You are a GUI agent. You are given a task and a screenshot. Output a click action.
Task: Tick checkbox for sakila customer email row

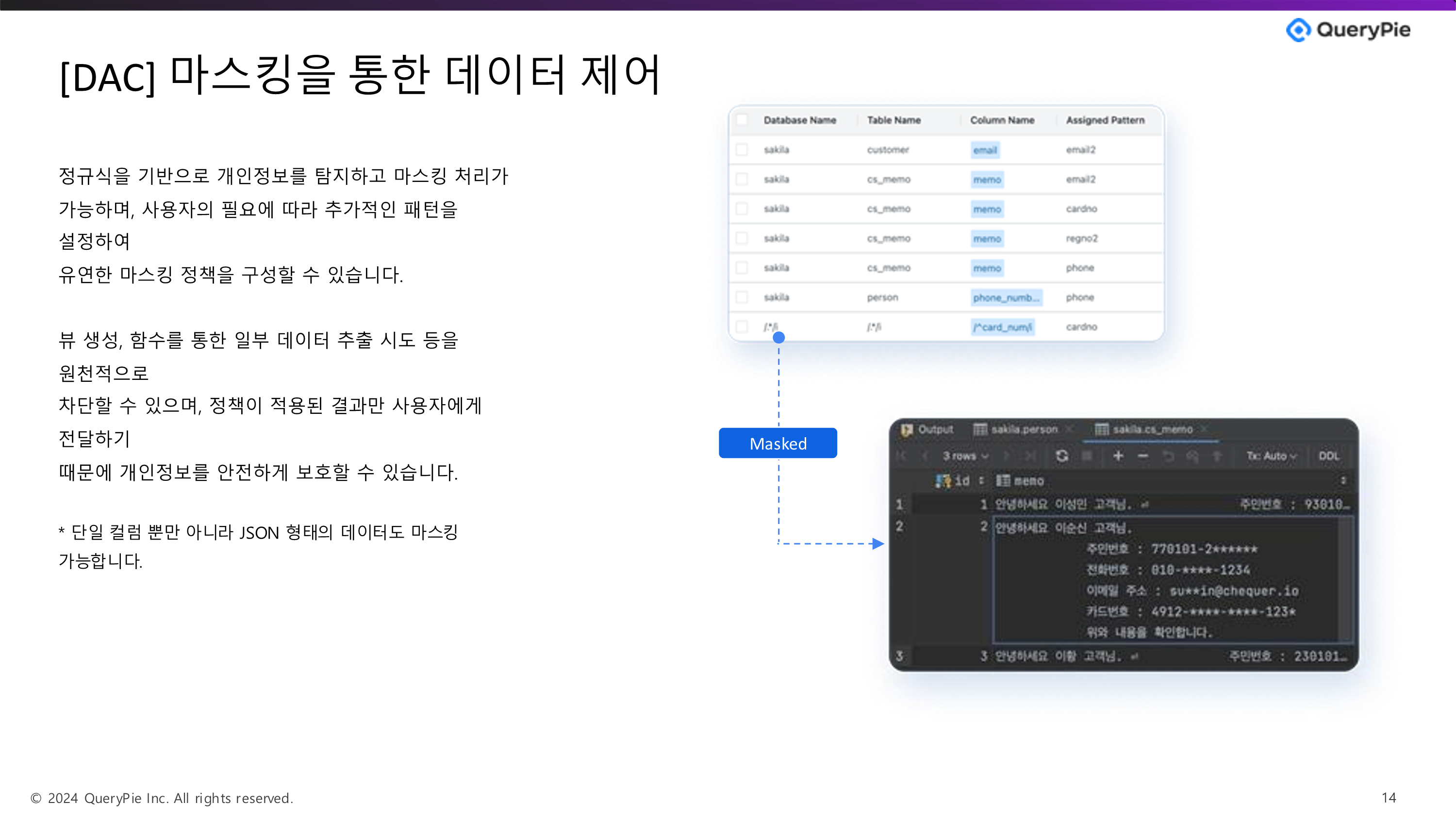(742, 149)
